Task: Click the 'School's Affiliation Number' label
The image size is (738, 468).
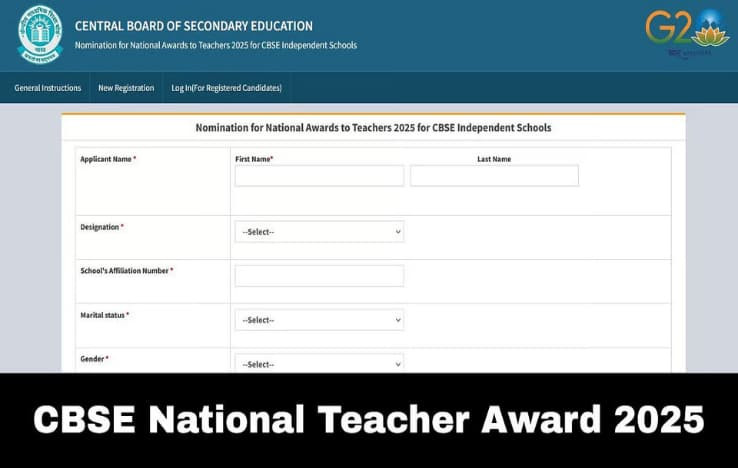Action: tap(127, 271)
